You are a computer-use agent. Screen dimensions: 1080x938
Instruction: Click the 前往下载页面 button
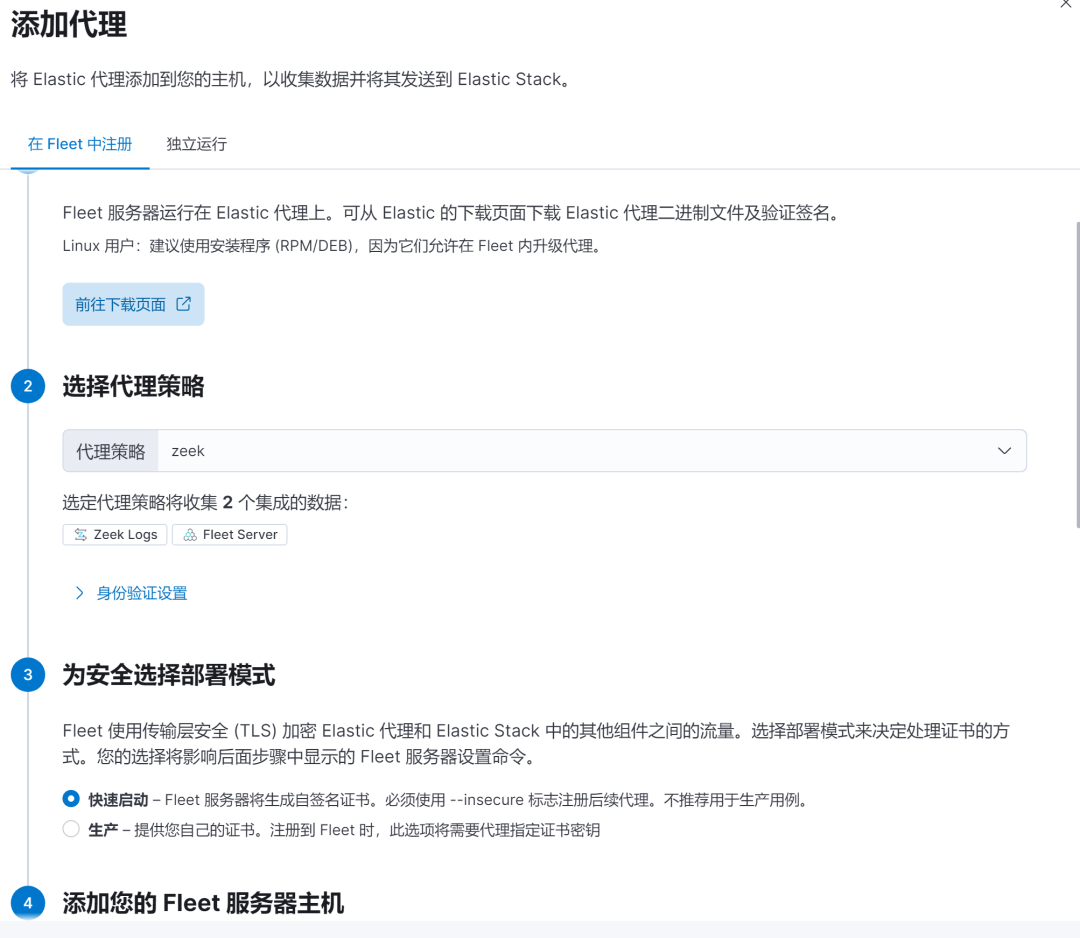pyautogui.click(x=133, y=304)
